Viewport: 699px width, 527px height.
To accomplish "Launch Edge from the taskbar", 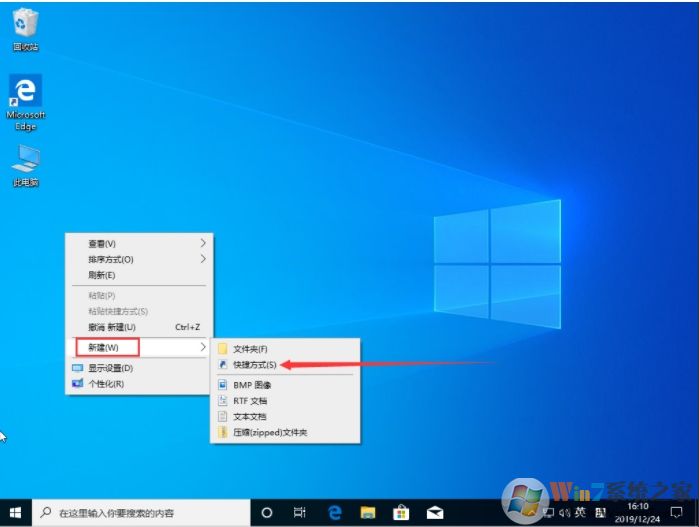I will [x=334, y=513].
